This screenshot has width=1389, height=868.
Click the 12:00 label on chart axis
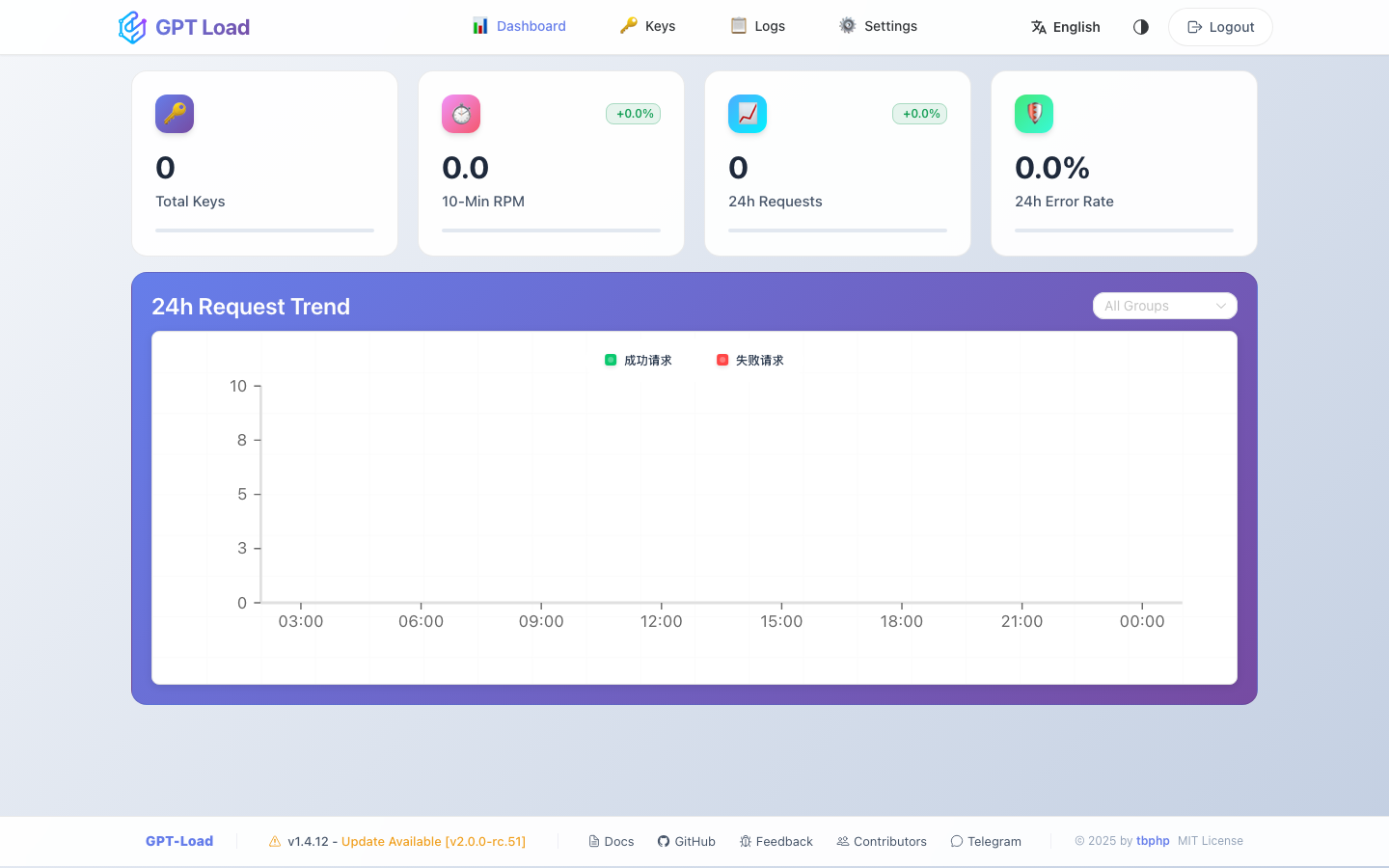click(662, 621)
